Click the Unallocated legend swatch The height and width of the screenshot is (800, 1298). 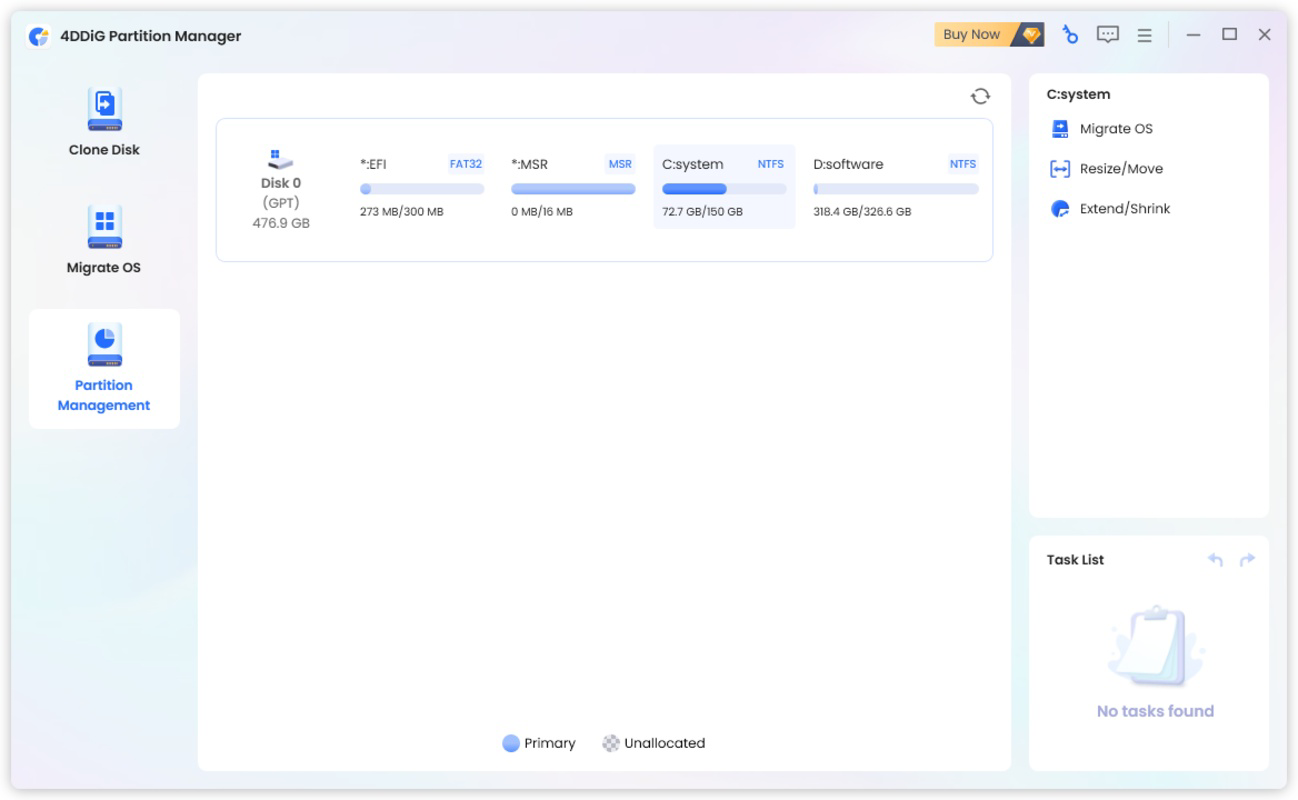[611, 743]
